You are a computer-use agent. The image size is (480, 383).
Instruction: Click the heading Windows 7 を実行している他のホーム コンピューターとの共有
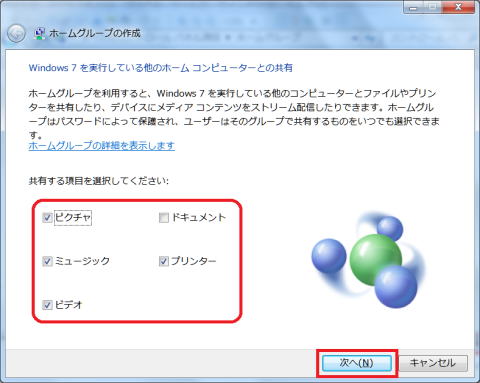click(161, 68)
